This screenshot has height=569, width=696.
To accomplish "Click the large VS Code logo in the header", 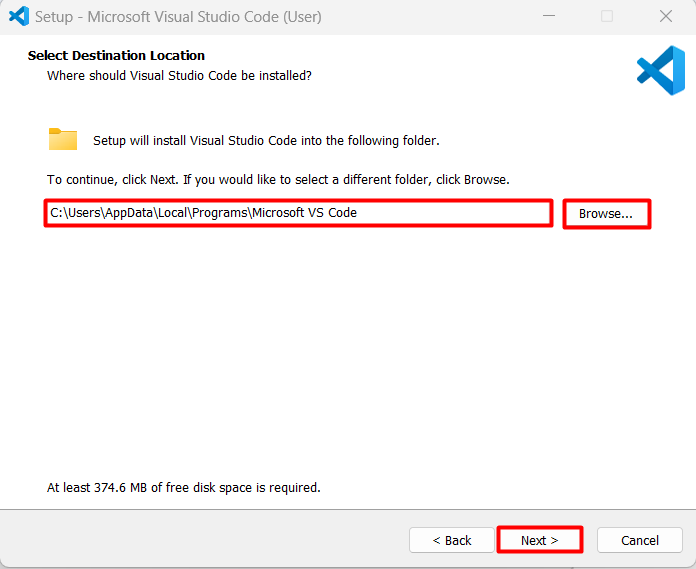I will coord(661,70).
